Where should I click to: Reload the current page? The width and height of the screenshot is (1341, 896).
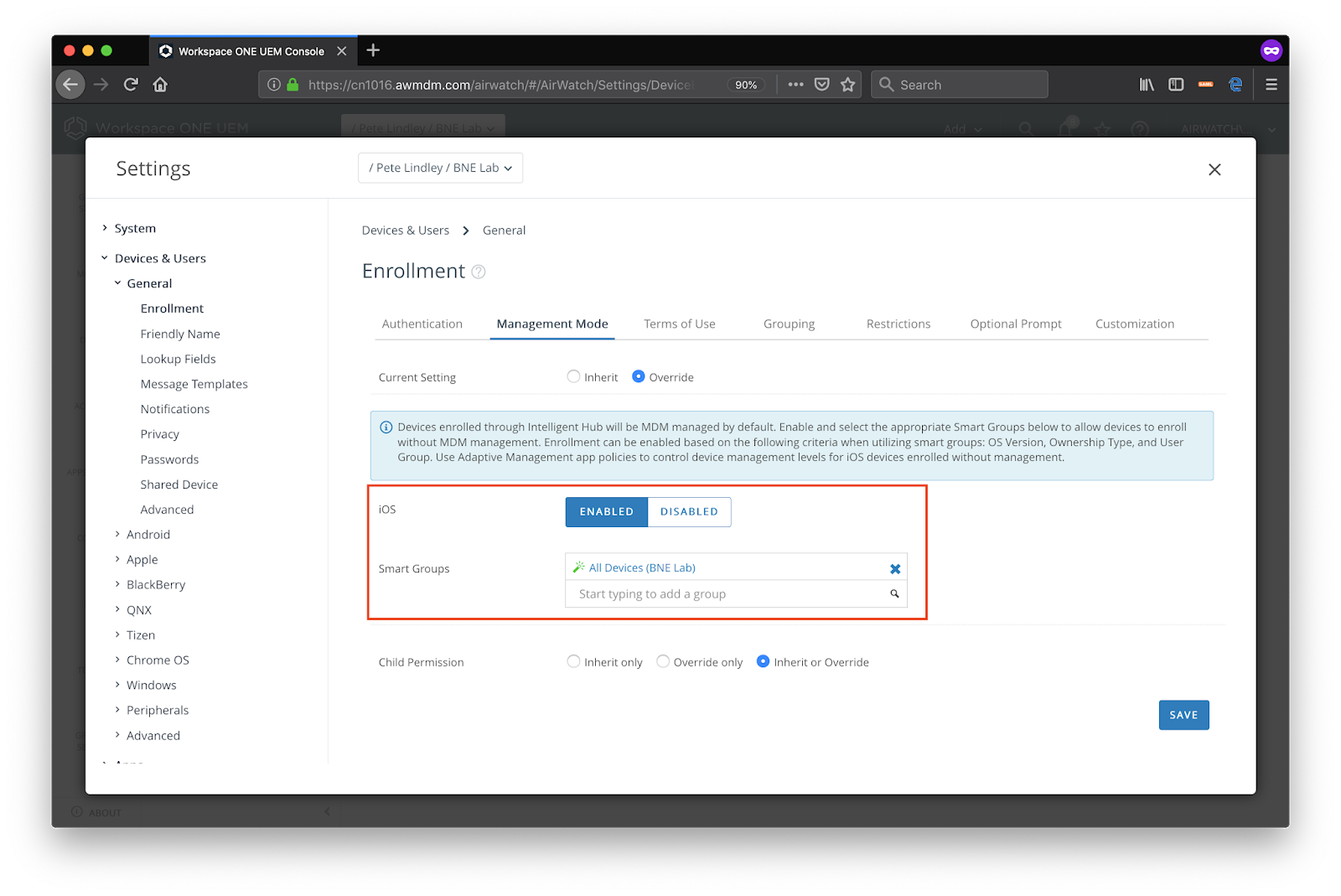point(131,85)
